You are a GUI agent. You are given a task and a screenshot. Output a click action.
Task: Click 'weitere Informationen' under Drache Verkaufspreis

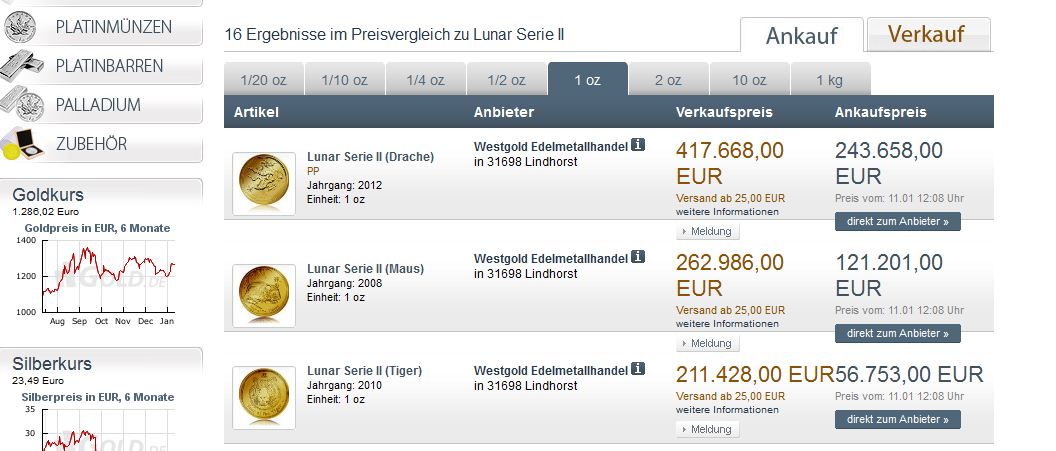(x=727, y=212)
